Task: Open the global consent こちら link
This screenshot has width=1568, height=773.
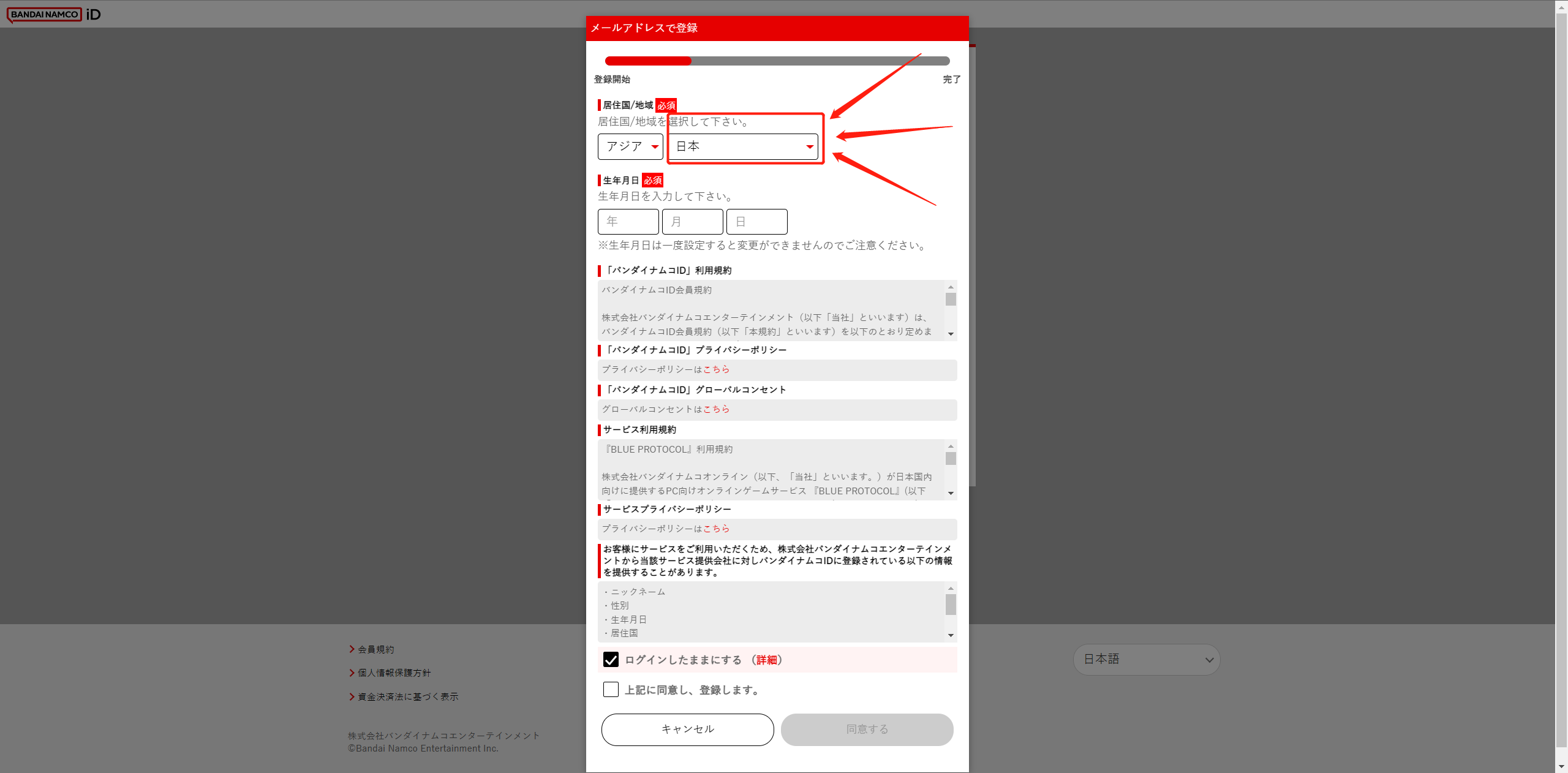Action: 716,409
